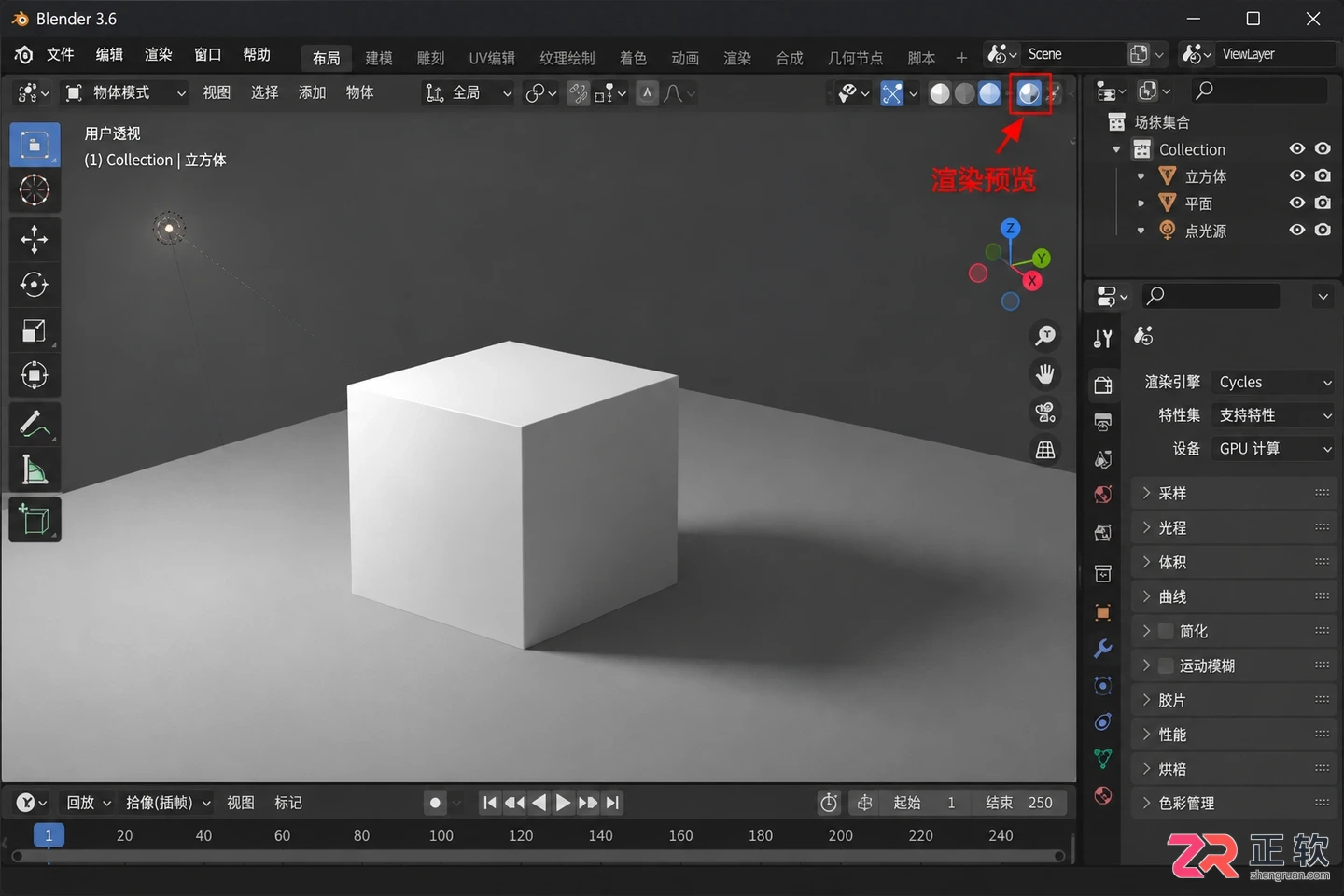Click the pan view hand icon

coord(1045,374)
